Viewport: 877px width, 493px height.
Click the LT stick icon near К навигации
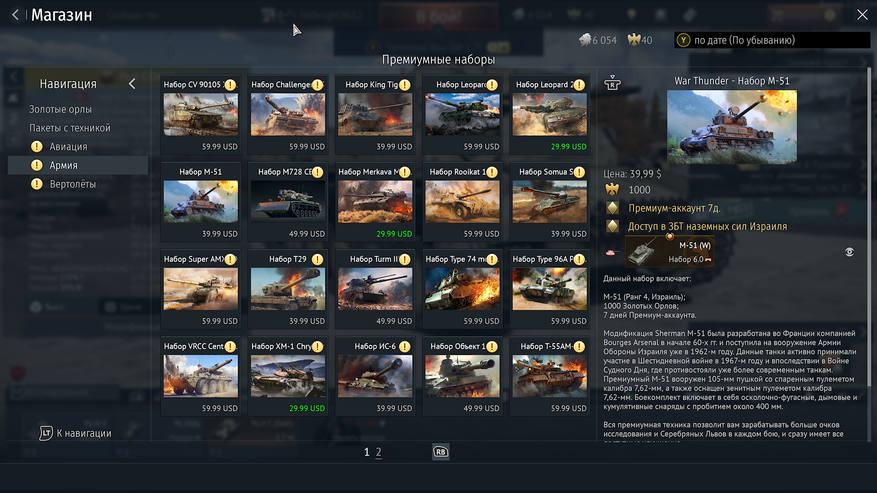(x=46, y=433)
